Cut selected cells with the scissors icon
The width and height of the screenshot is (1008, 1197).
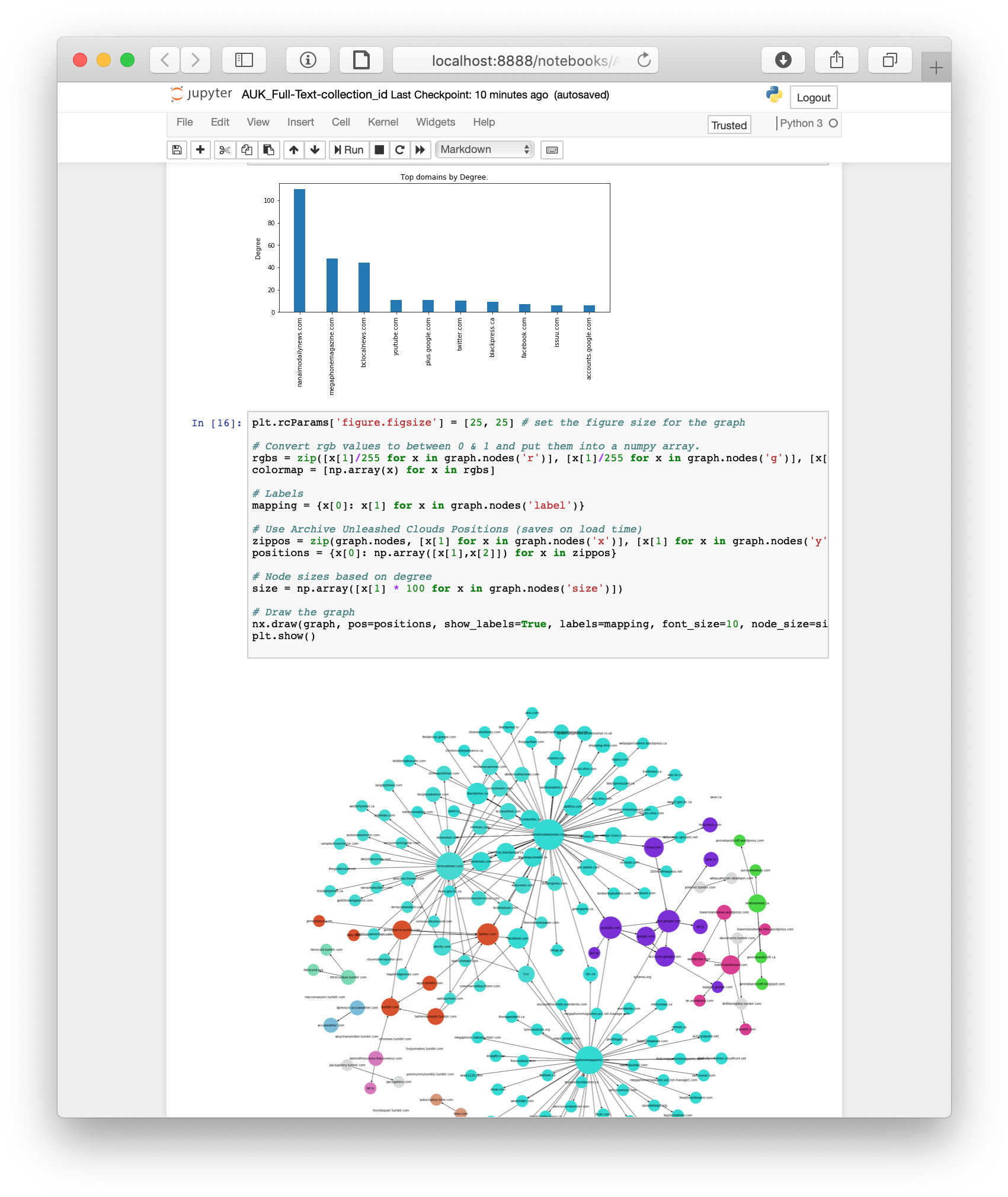pyautogui.click(x=225, y=150)
